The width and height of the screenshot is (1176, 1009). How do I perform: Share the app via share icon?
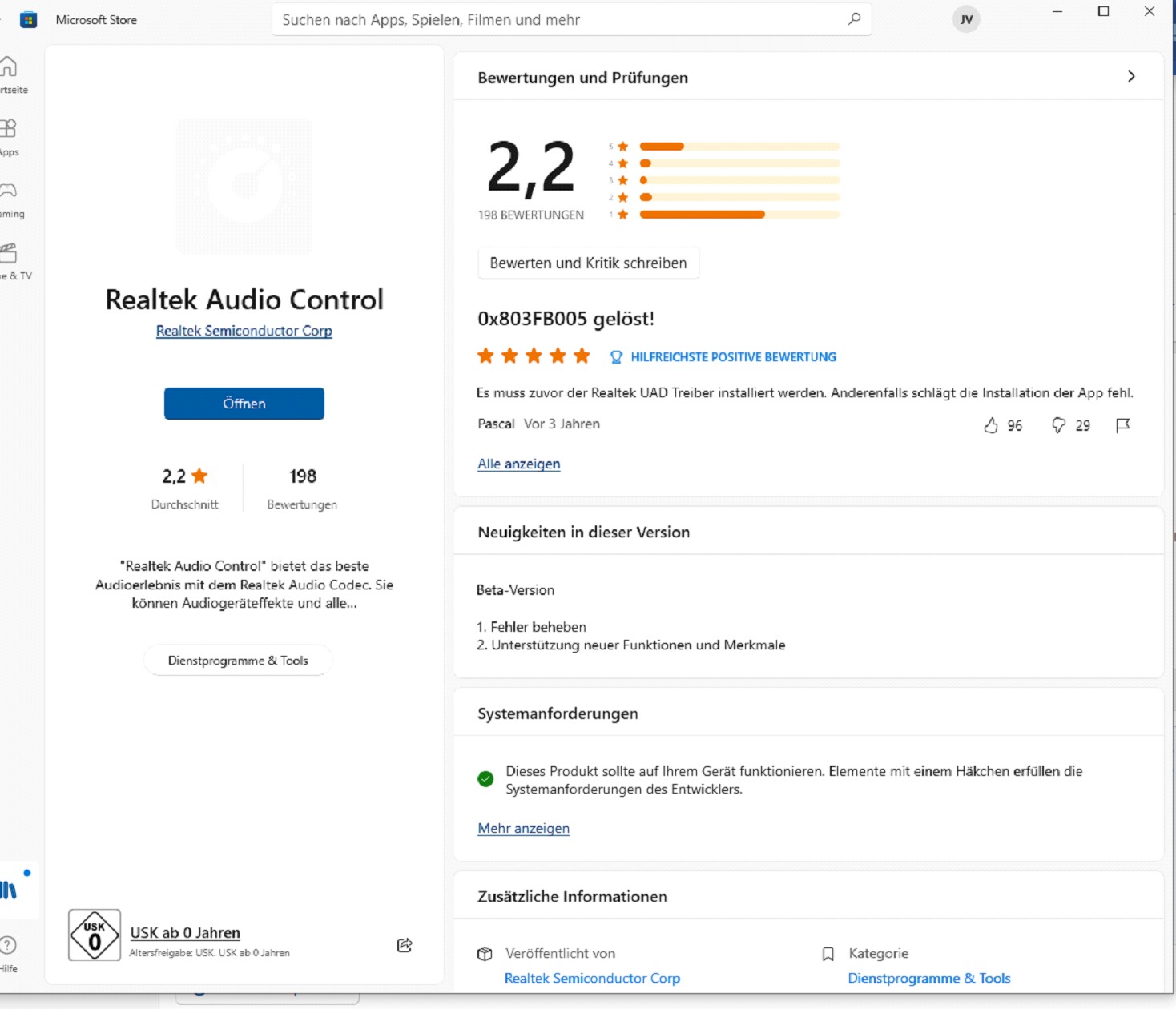tap(405, 945)
